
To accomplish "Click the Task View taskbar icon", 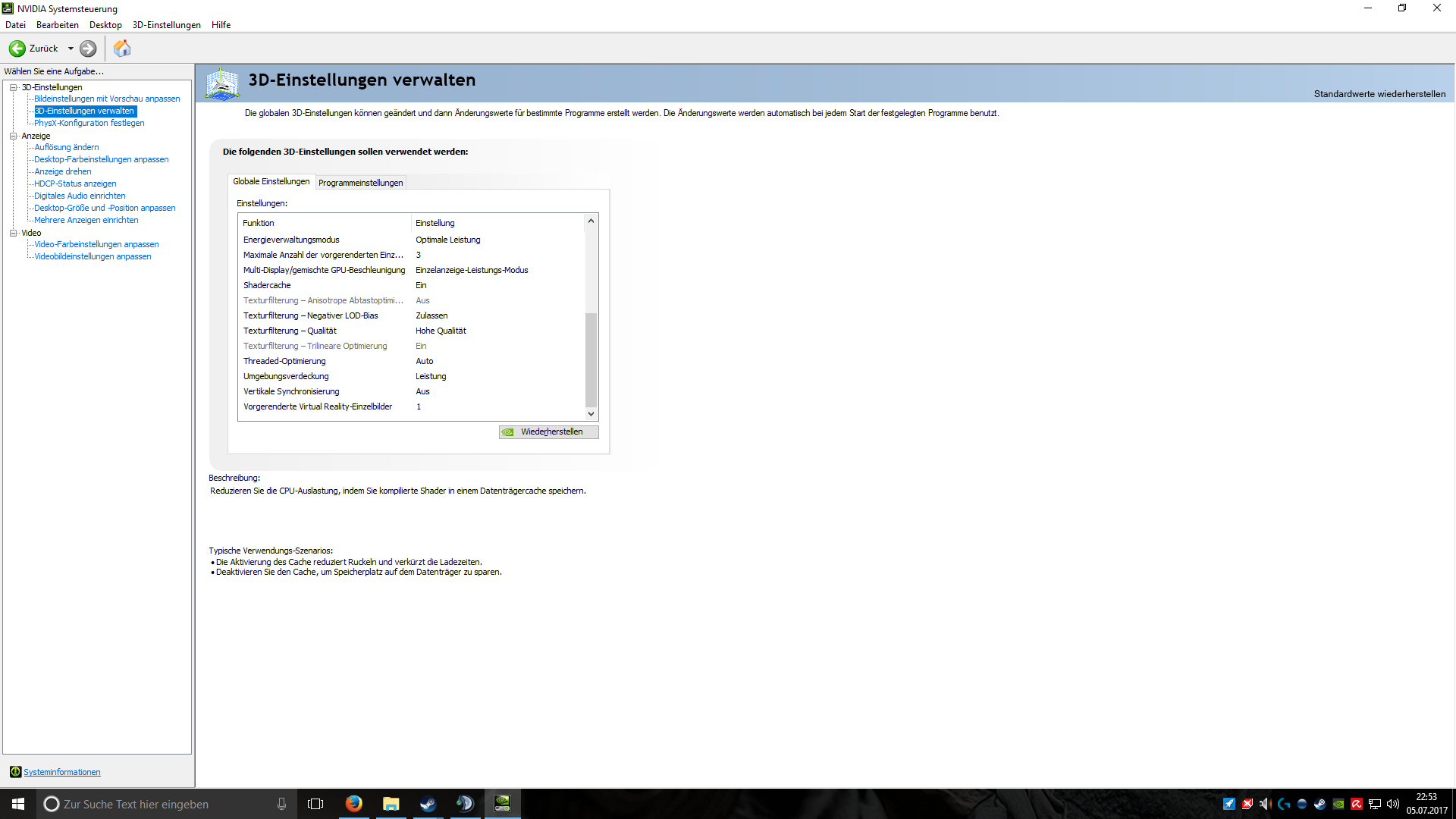I will (315, 804).
